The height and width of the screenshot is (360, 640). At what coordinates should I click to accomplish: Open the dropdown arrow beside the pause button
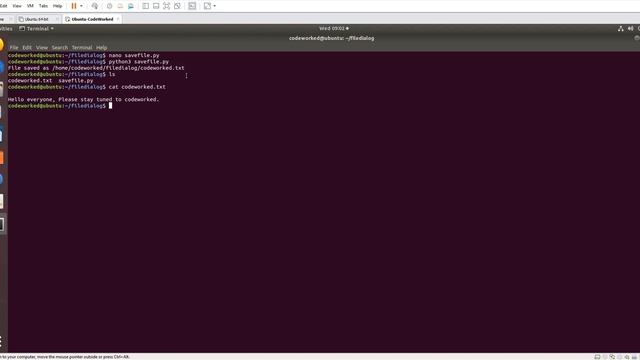(81, 6)
